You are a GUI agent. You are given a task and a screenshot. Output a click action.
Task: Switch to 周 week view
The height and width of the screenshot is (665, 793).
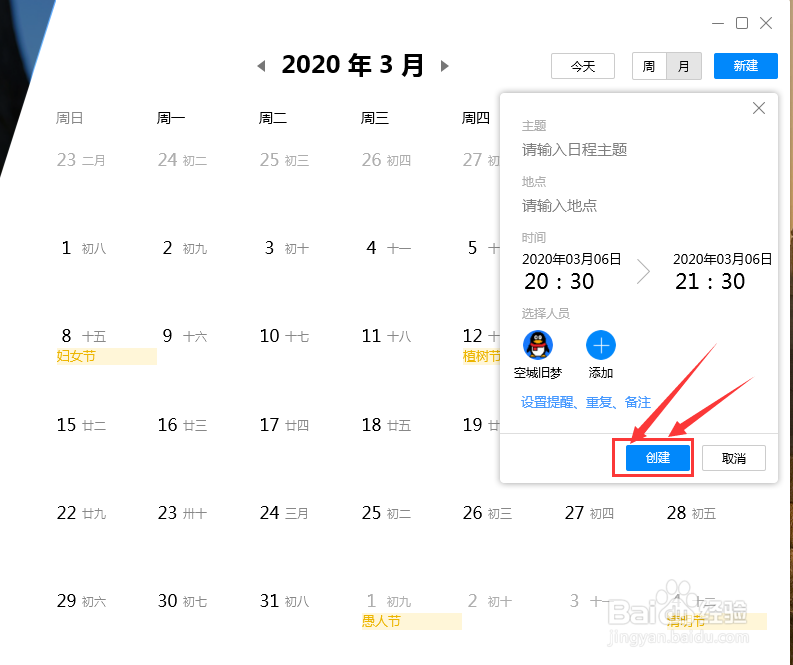coord(649,66)
